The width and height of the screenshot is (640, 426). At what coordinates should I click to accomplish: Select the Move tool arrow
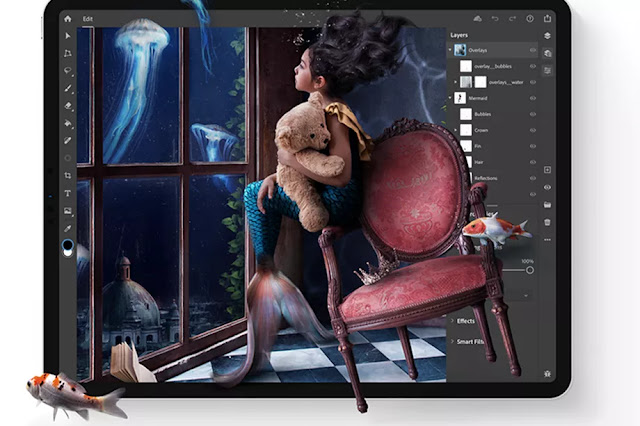point(68,36)
